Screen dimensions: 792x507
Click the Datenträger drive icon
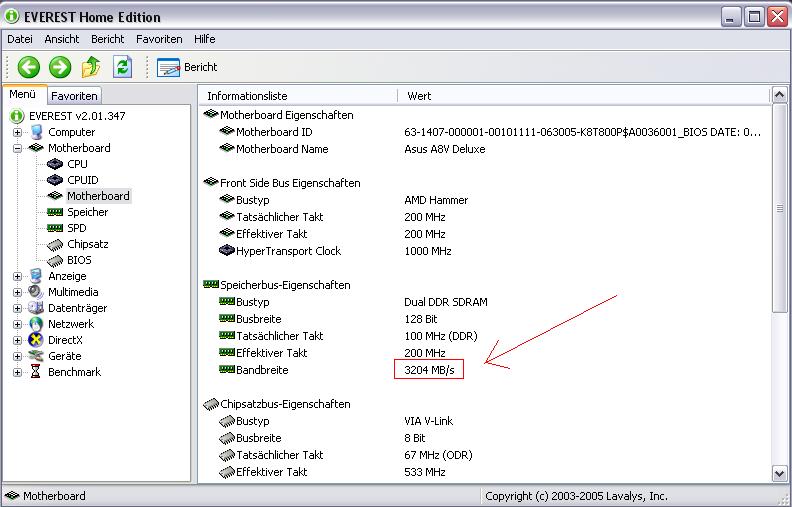pyautogui.click(x=36, y=308)
